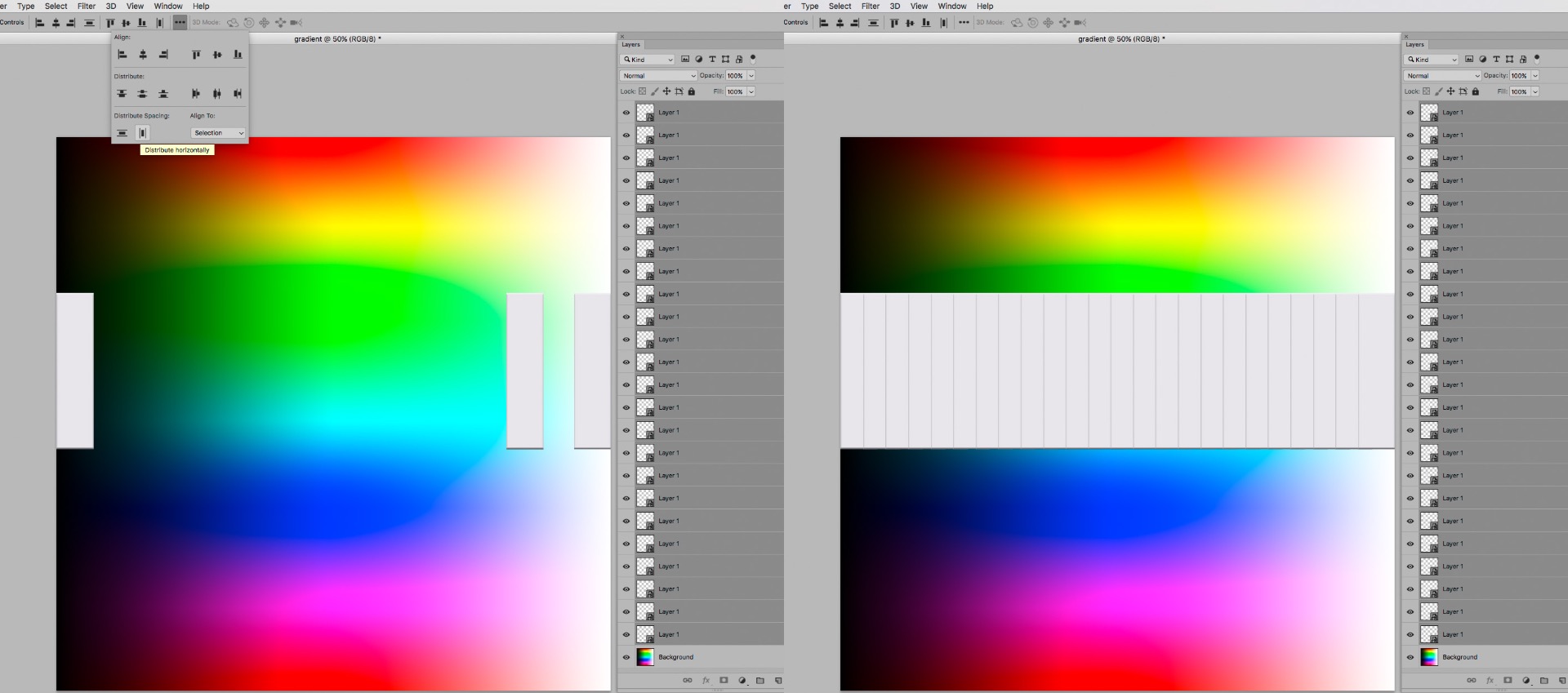The height and width of the screenshot is (693, 1568).
Task: Distribute bottom edges in the popup
Action: pyautogui.click(x=163, y=94)
